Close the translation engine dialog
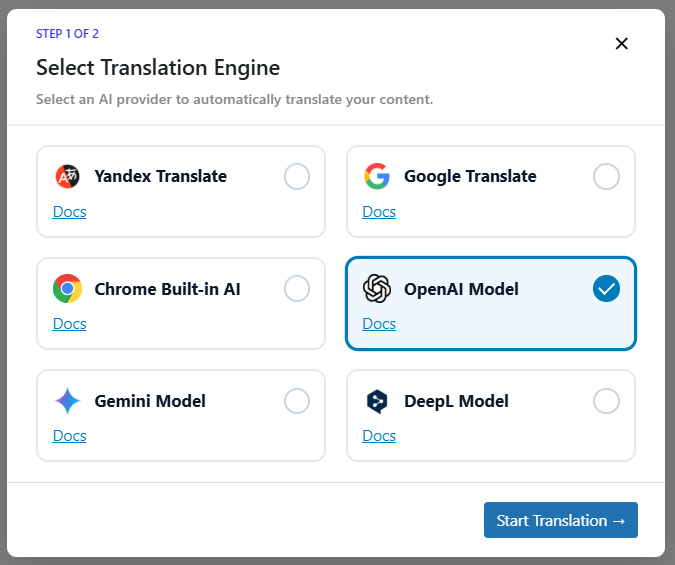Screen dimensions: 675x565 621,43
